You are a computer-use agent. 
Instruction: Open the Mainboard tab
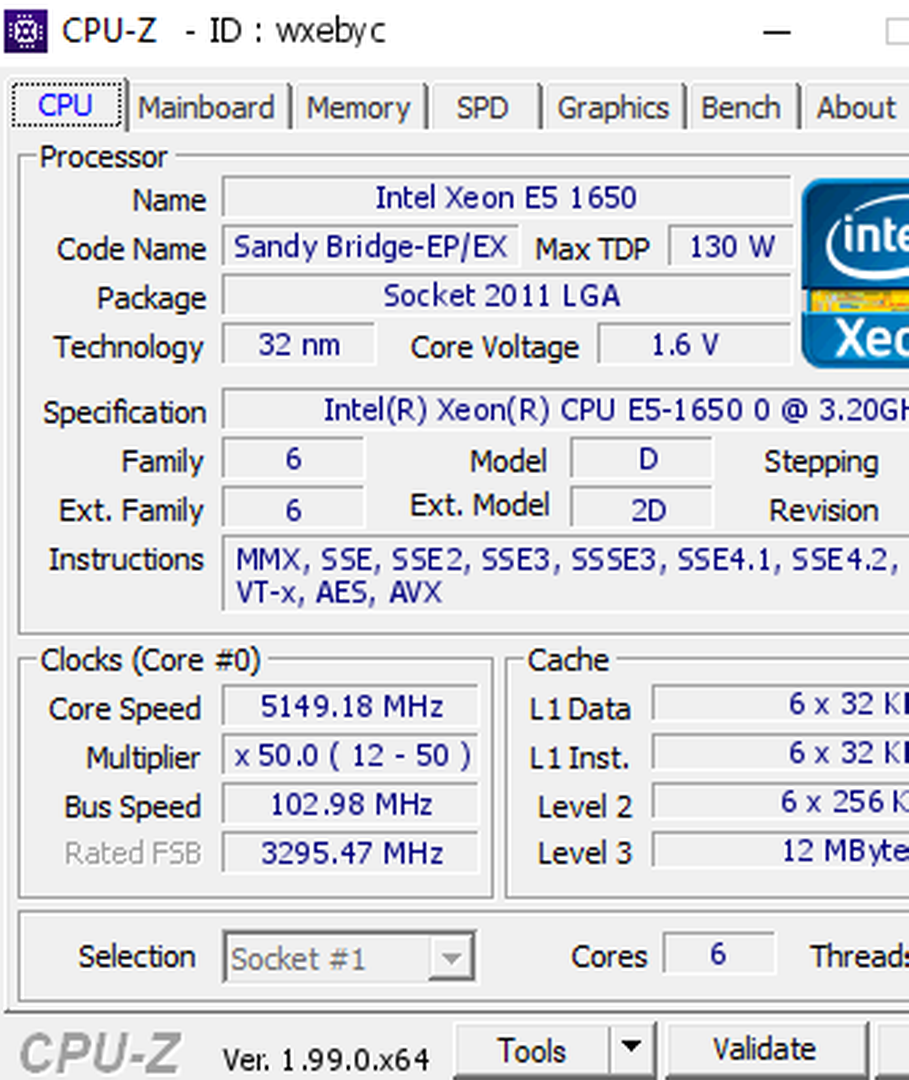pos(206,108)
